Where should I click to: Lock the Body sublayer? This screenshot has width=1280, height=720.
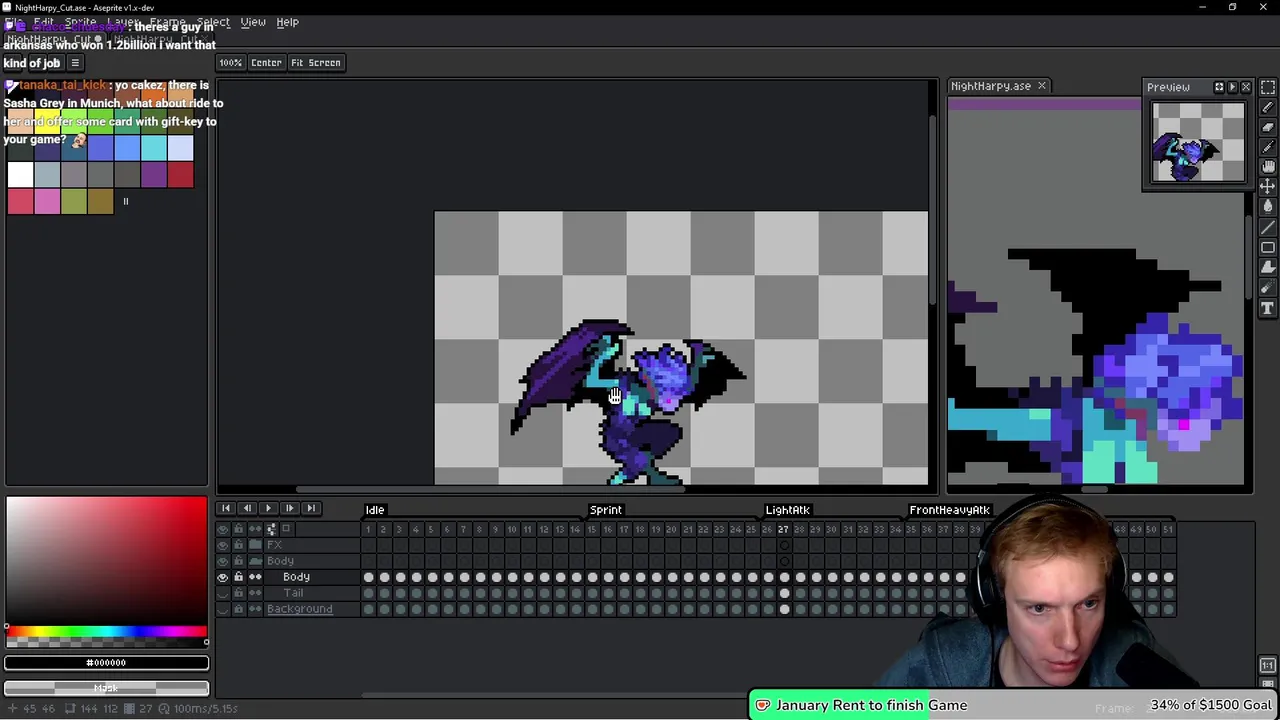point(239,577)
